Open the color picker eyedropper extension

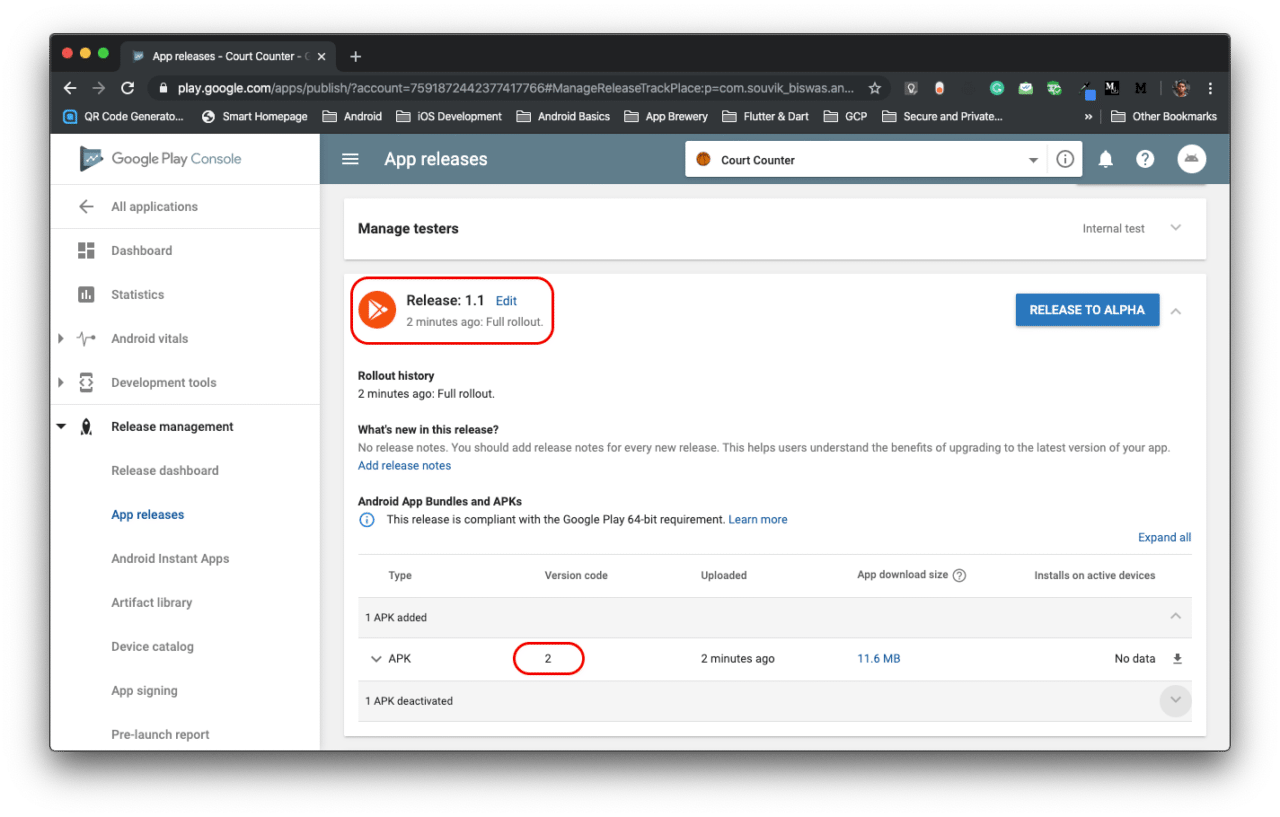click(x=1088, y=90)
